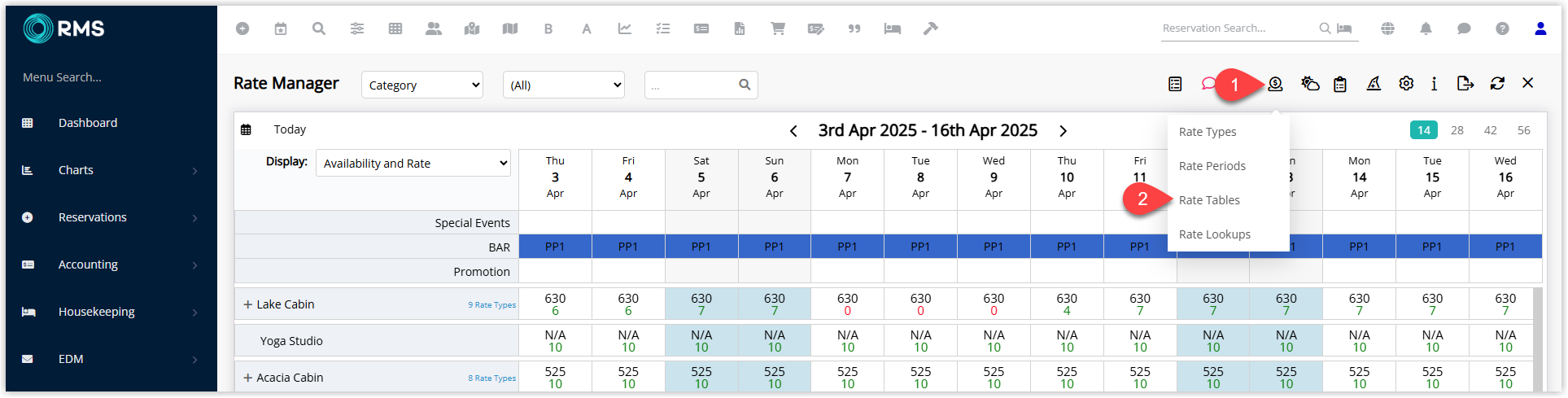Open the shopping cart icon
This screenshot has width=1568, height=398.
pos(778,28)
